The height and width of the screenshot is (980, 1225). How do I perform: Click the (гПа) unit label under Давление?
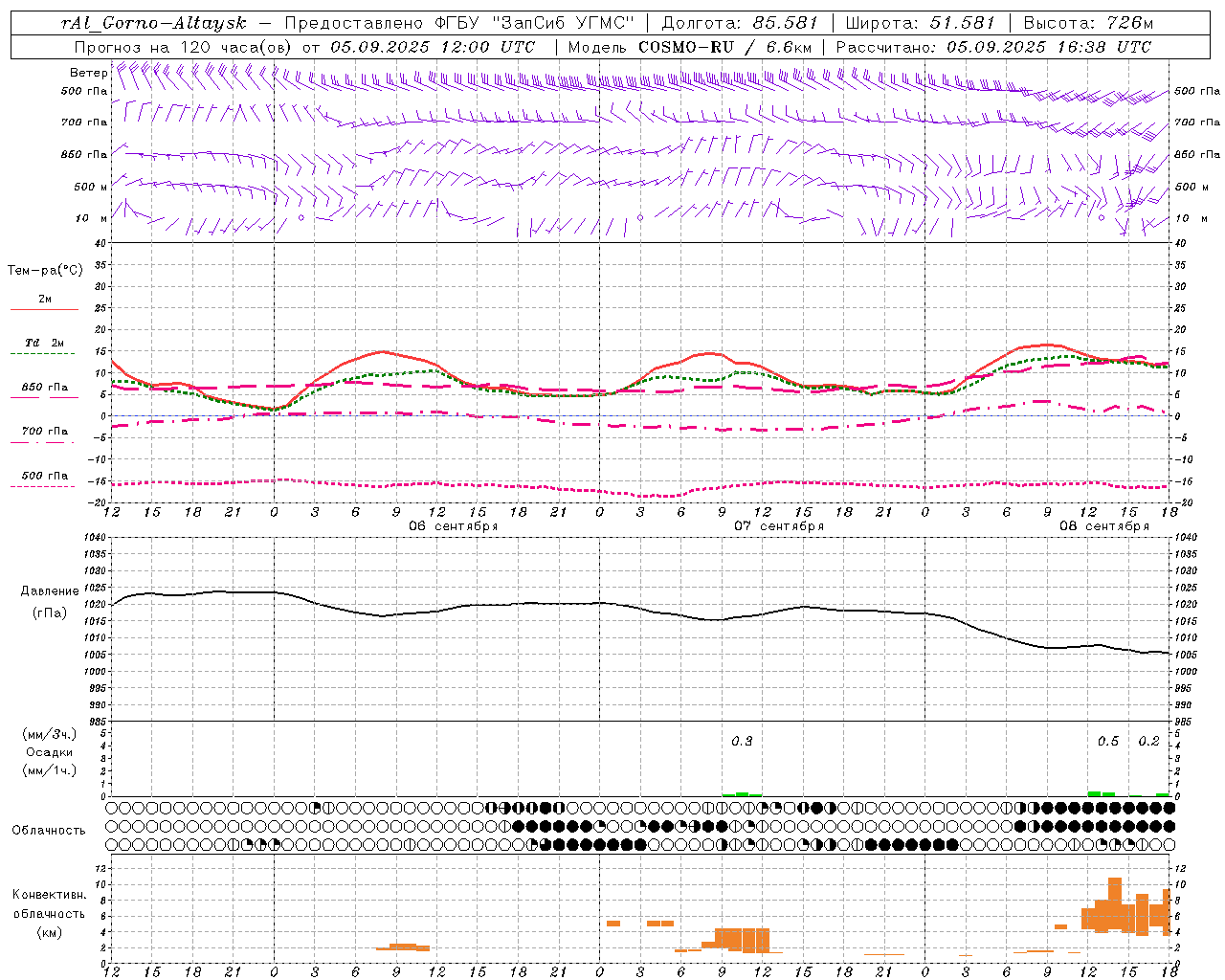pos(50,612)
